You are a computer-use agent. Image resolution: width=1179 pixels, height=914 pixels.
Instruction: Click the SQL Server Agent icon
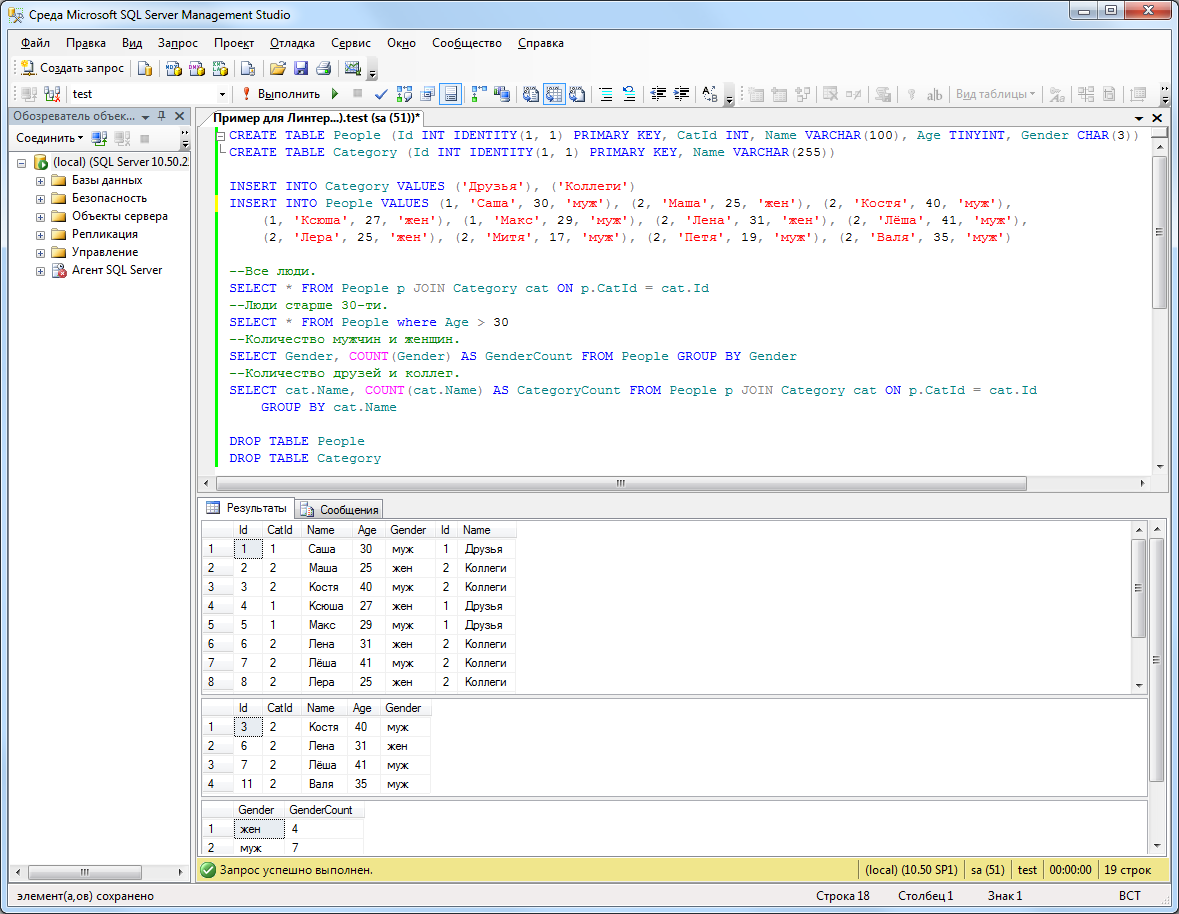pyautogui.click(x=59, y=271)
